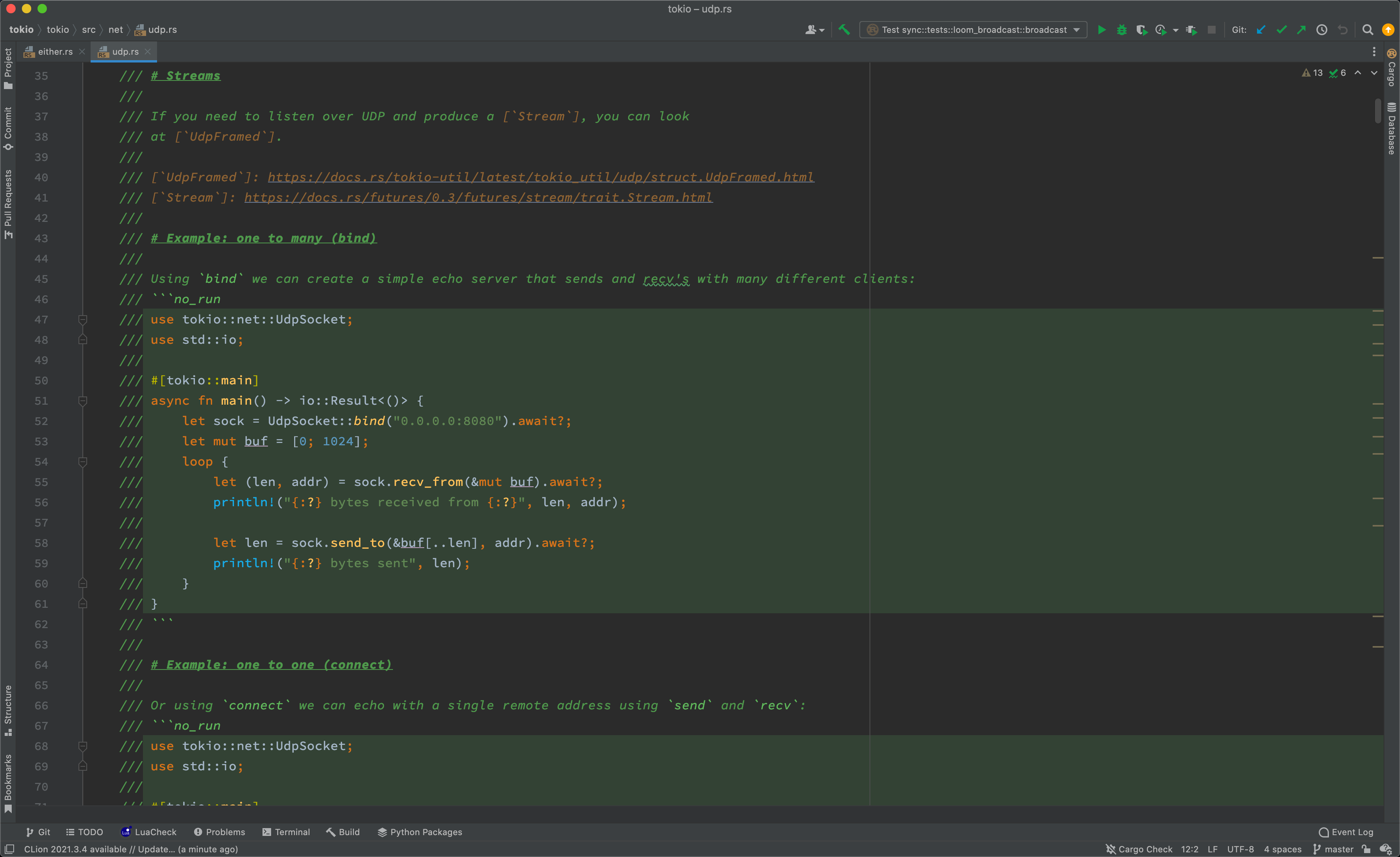Open the Build tool window
1400x857 pixels.
coord(343,832)
